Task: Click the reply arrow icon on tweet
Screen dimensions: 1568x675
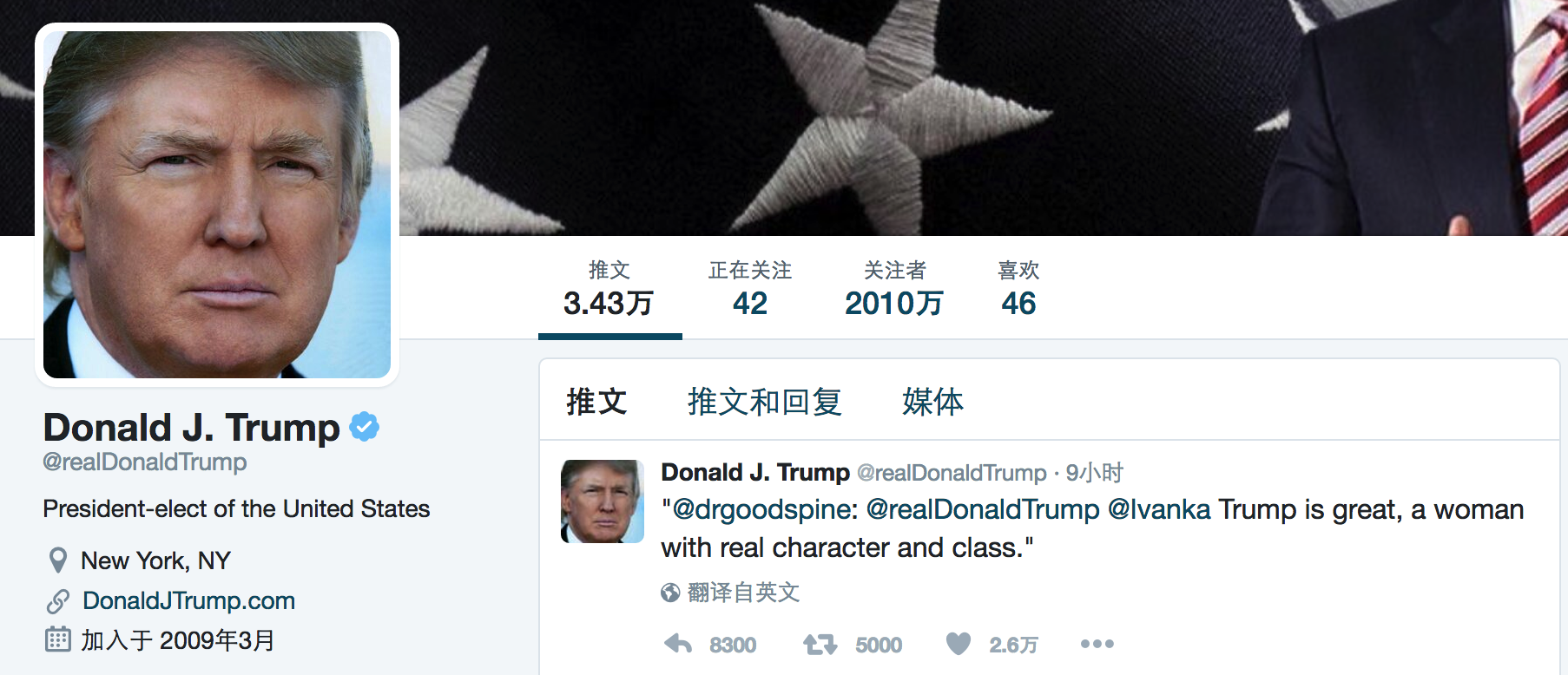Action: tap(678, 644)
